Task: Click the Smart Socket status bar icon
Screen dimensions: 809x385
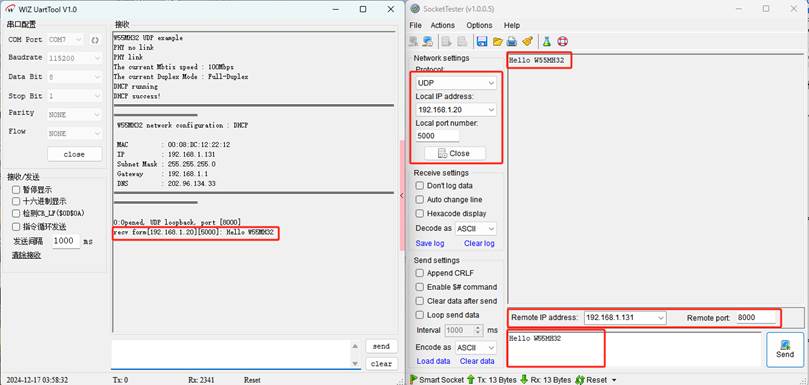Action: pos(414,379)
